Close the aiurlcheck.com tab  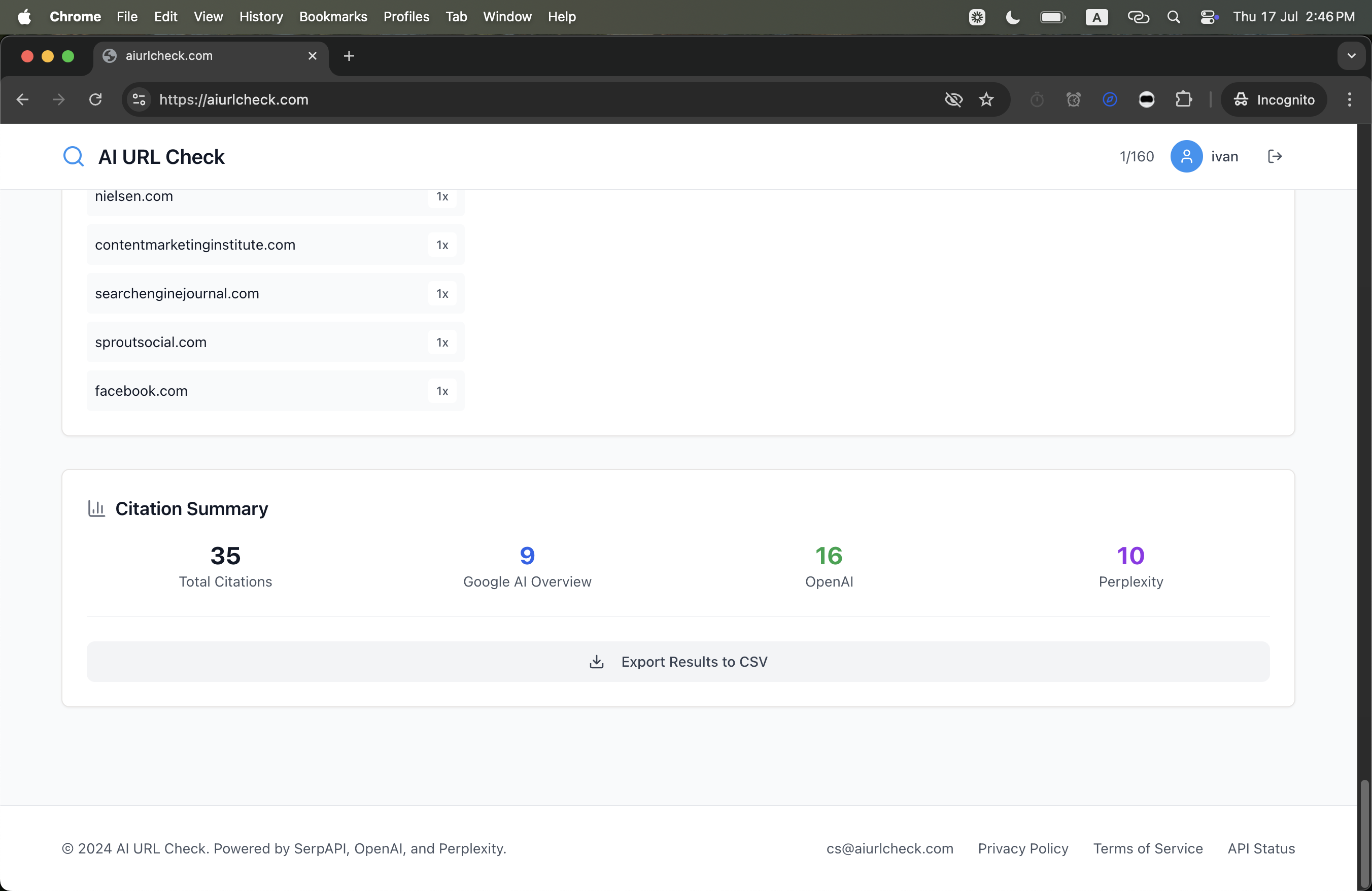pyautogui.click(x=313, y=56)
